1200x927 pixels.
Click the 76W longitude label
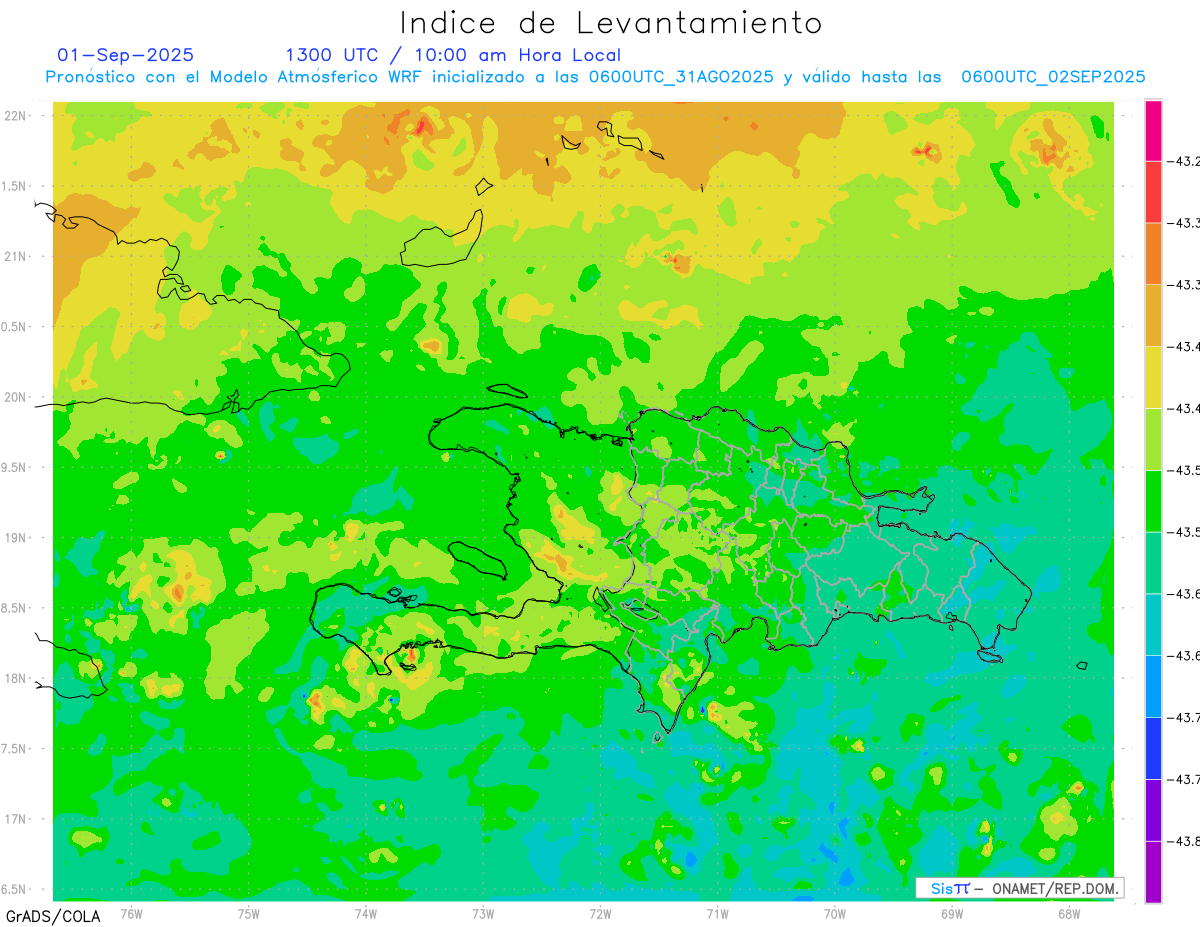pyautogui.click(x=131, y=913)
